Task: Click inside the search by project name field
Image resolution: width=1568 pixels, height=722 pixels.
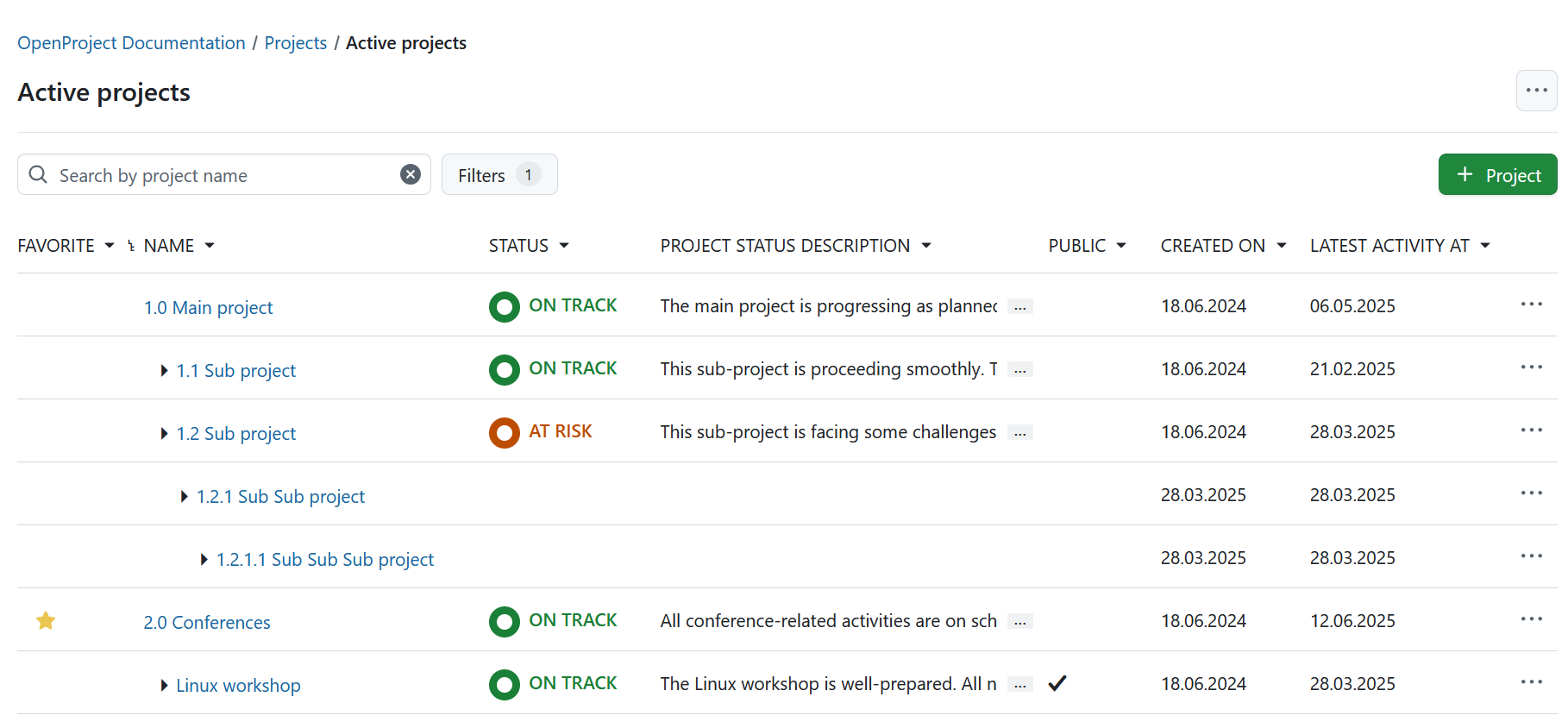Action: (216, 174)
